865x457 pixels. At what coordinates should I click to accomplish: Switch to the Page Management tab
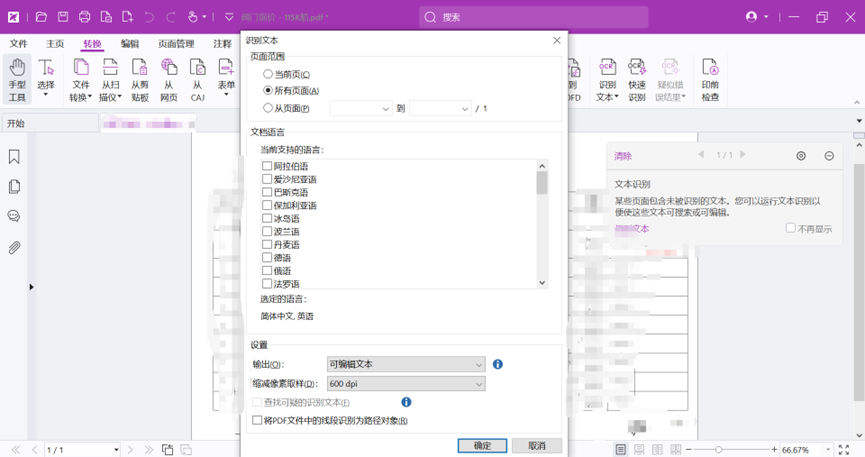pyautogui.click(x=176, y=44)
